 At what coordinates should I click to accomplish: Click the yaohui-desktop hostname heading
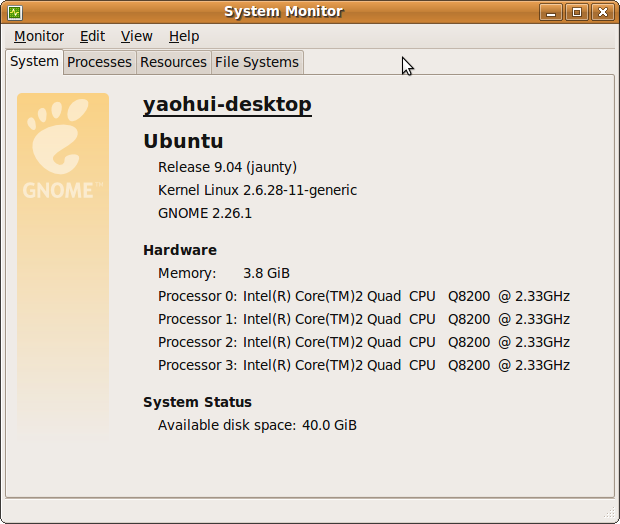click(227, 104)
